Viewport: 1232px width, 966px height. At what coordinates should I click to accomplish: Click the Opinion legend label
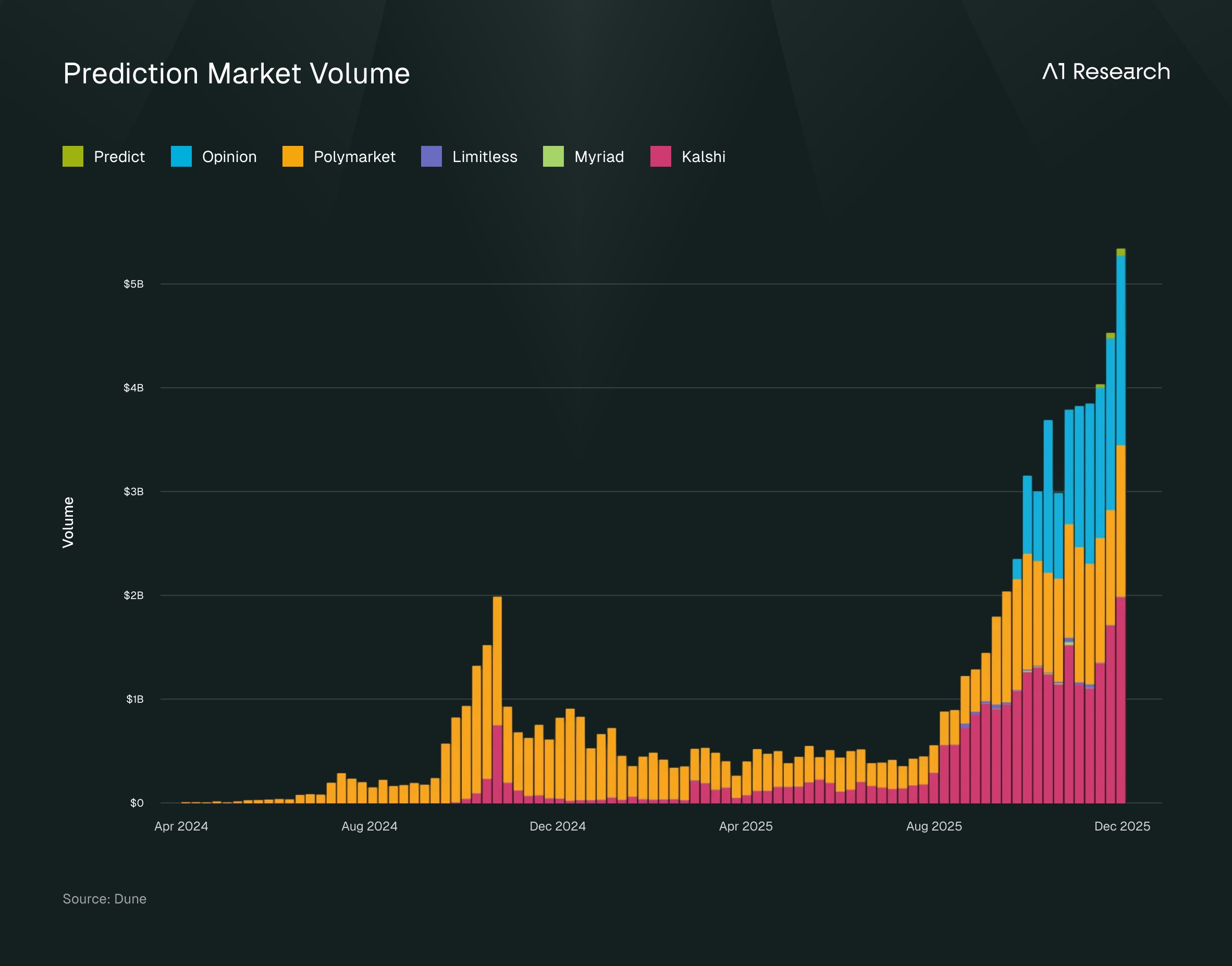(230, 157)
